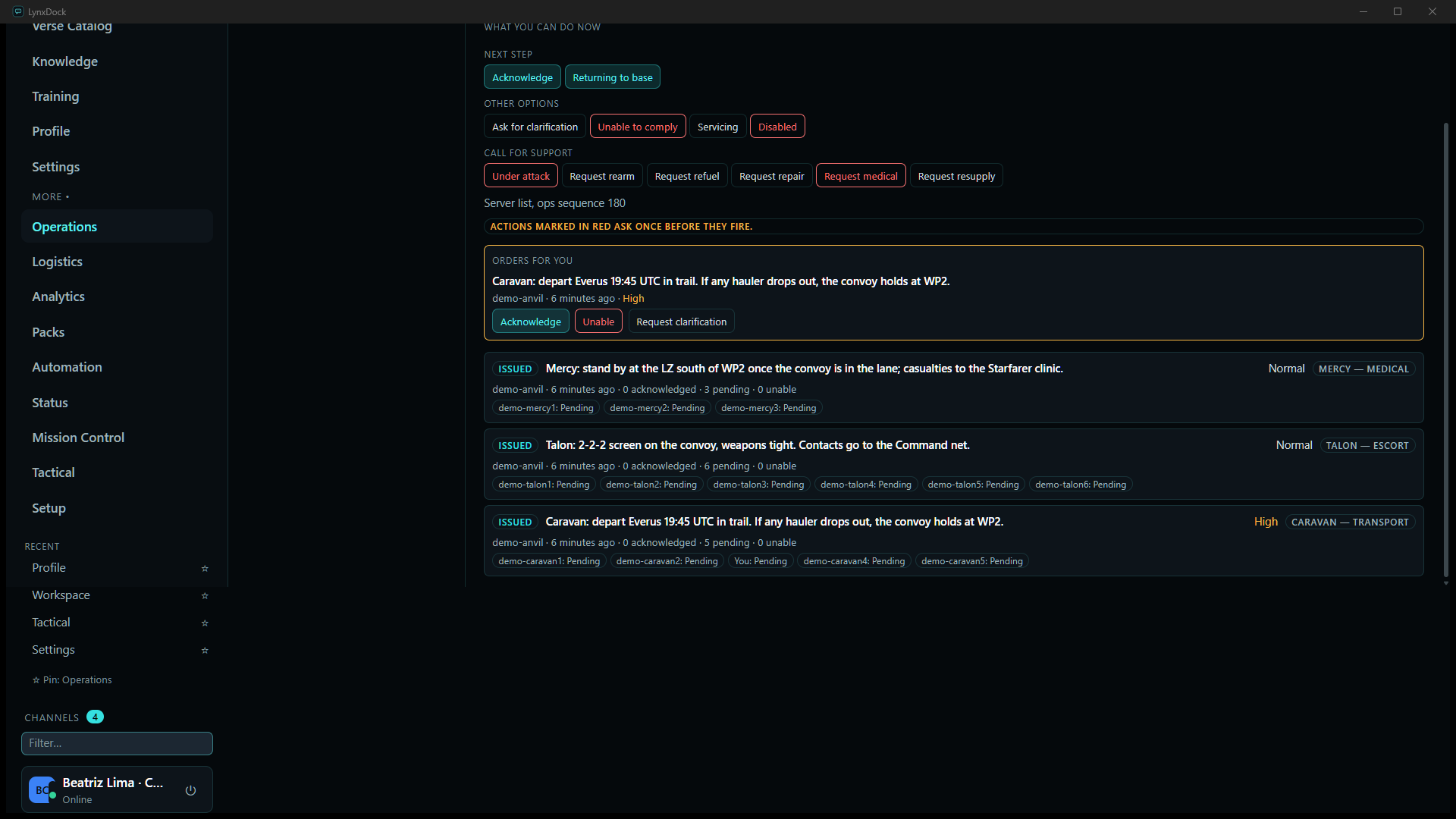Click the power icon next to Beatriz Lima
The width and height of the screenshot is (1456, 819).
pyautogui.click(x=191, y=790)
